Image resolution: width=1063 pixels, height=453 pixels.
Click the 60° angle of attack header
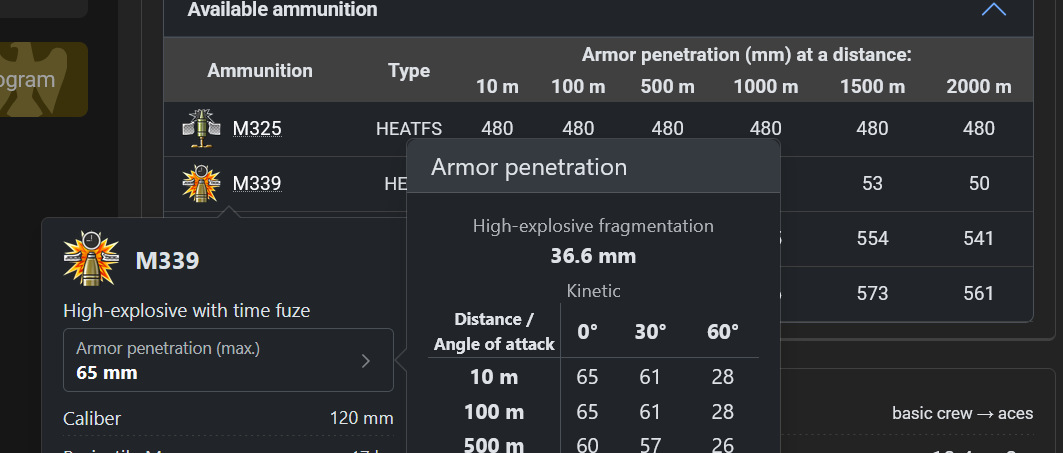click(x=723, y=331)
